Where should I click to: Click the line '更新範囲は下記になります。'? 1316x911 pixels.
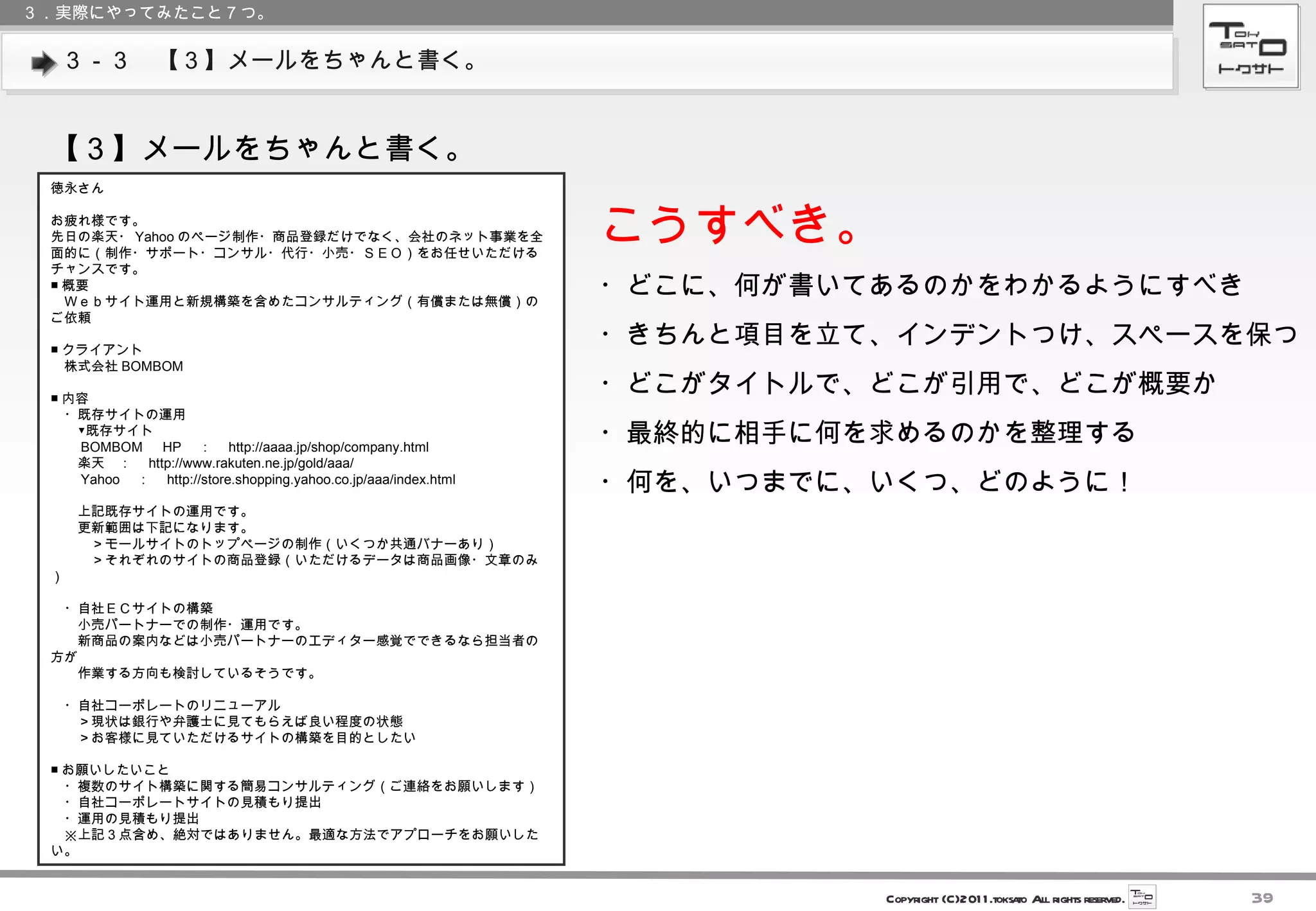click(164, 527)
